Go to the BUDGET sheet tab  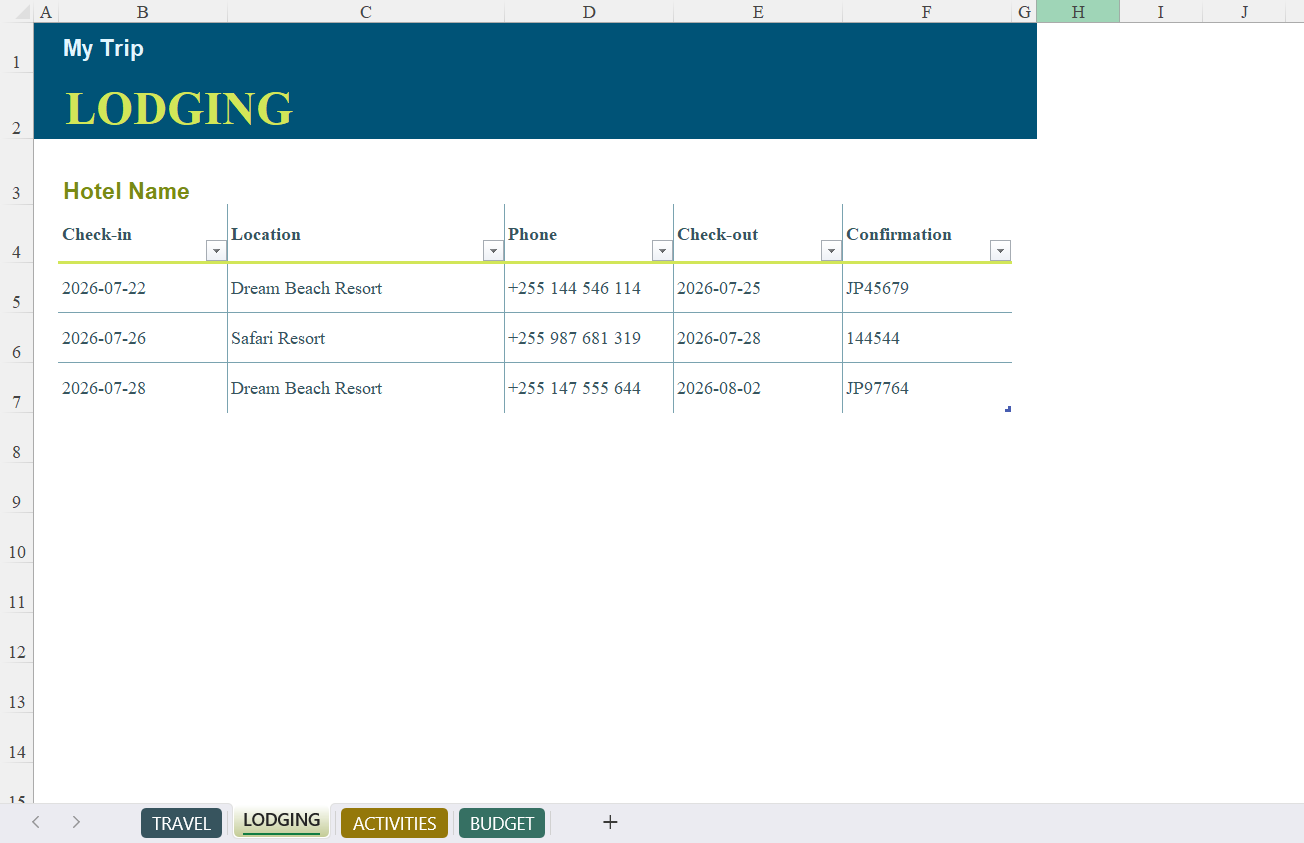tap(502, 823)
